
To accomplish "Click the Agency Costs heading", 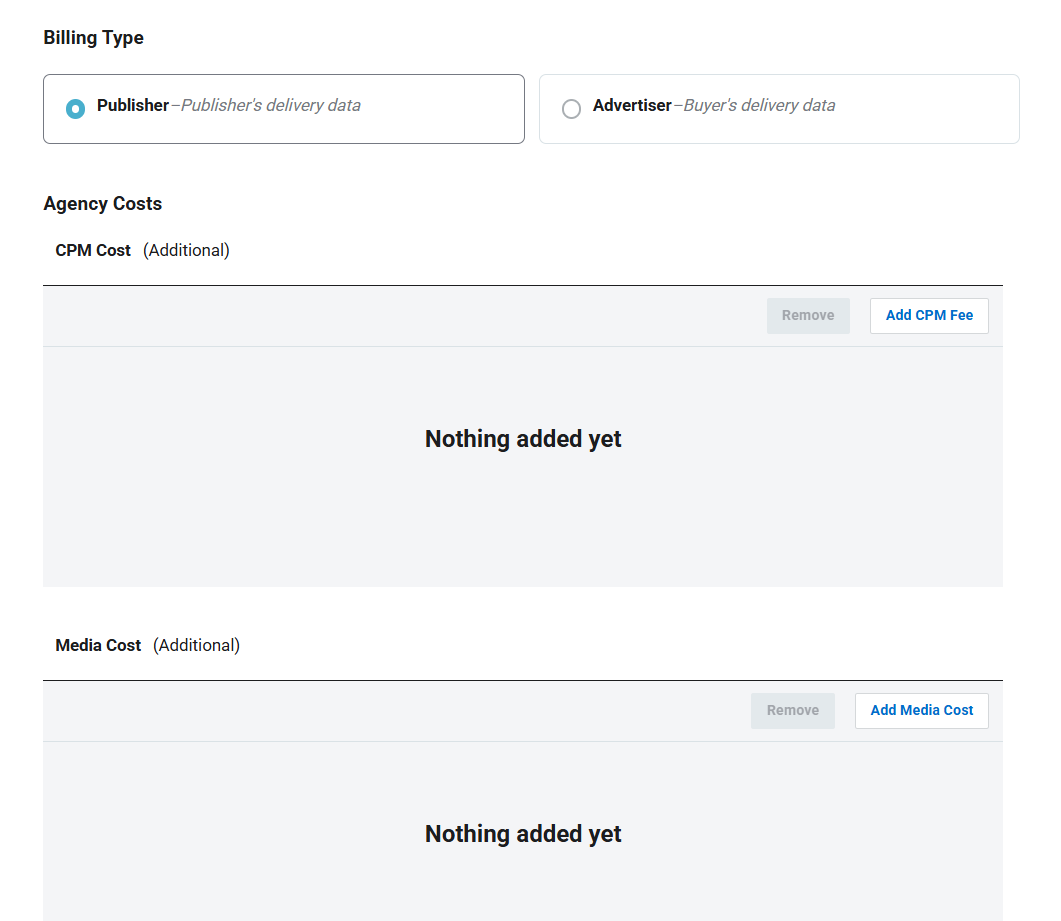I will point(102,204).
